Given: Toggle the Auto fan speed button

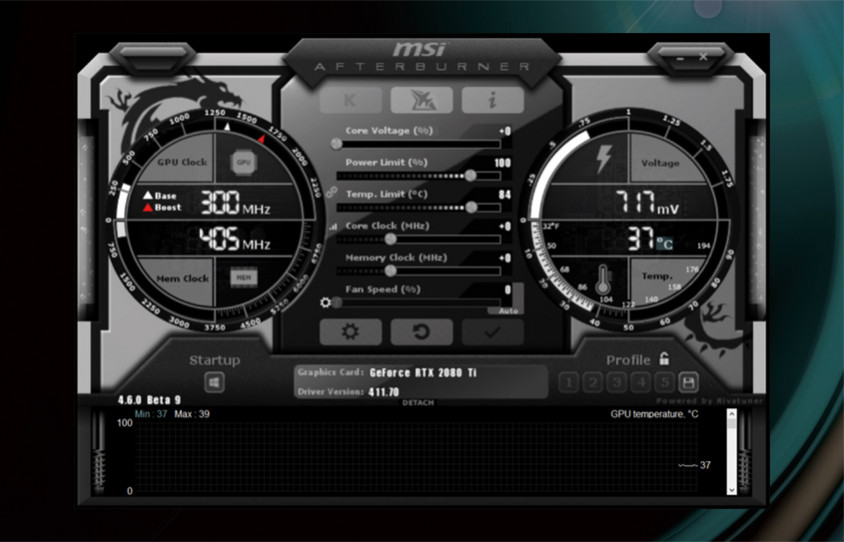Looking at the screenshot, I should [x=509, y=311].
